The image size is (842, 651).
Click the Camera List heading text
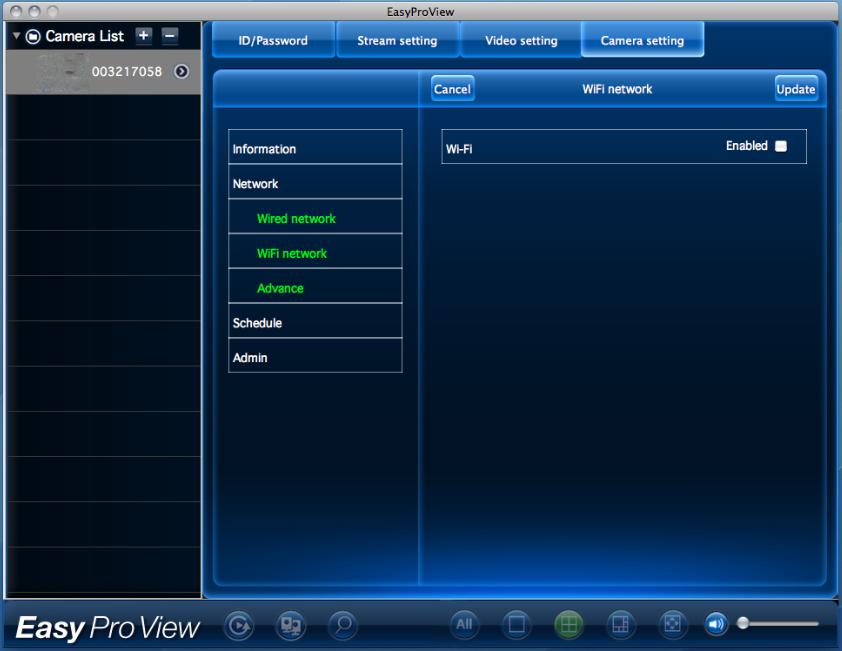(84, 36)
